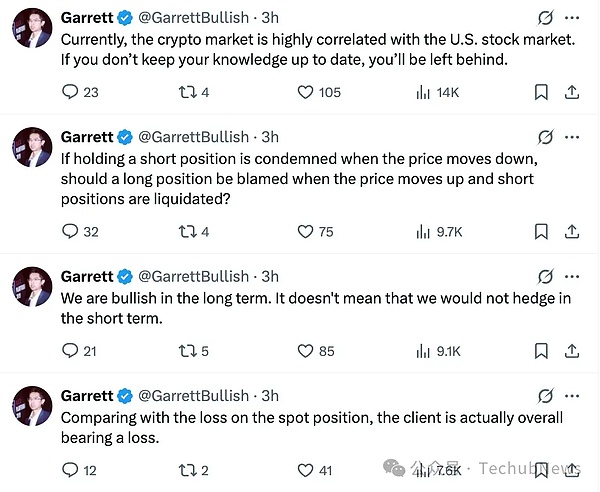Reply to the crypto market correlation tweet

(x=70, y=92)
